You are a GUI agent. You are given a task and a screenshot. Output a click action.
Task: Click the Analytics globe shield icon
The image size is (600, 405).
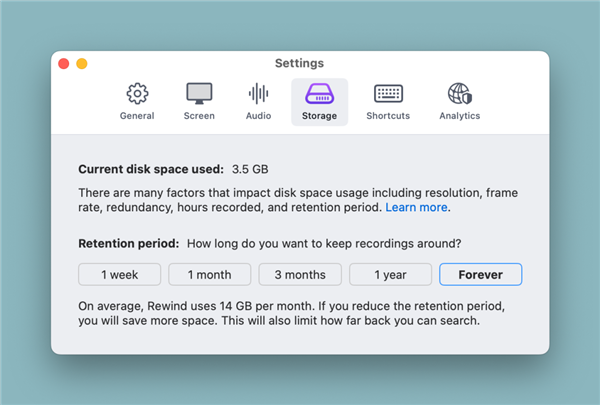459,94
